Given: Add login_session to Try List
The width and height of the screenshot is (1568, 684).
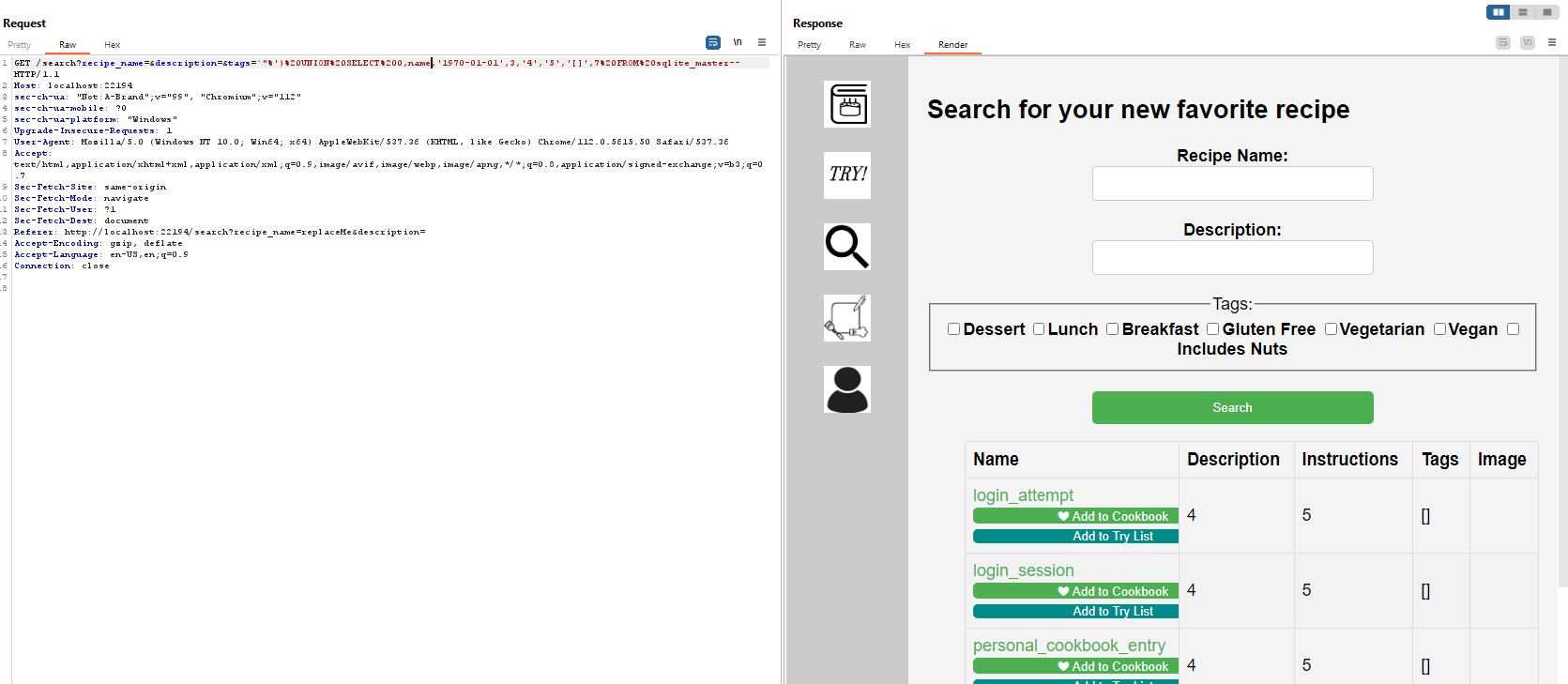Looking at the screenshot, I should pyautogui.click(x=1075, y=611).
